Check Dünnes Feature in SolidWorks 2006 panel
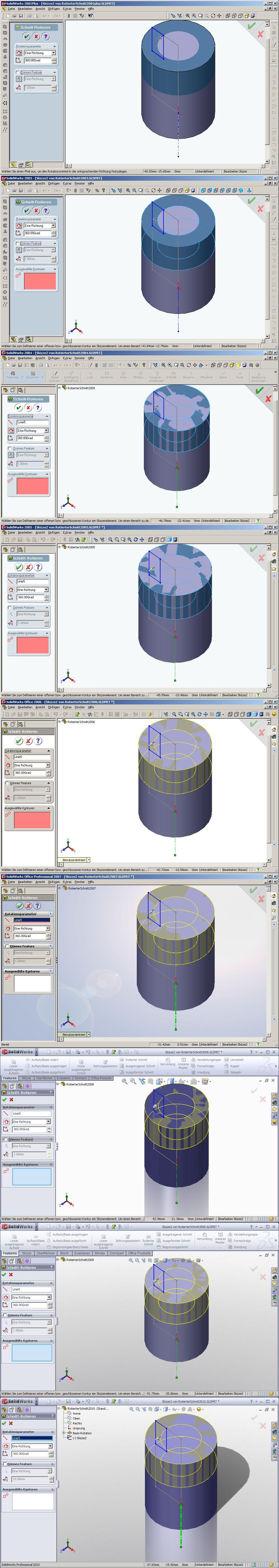Image resolution: width=279 pixels, height=1568 pixels. [x=7, y=783]
